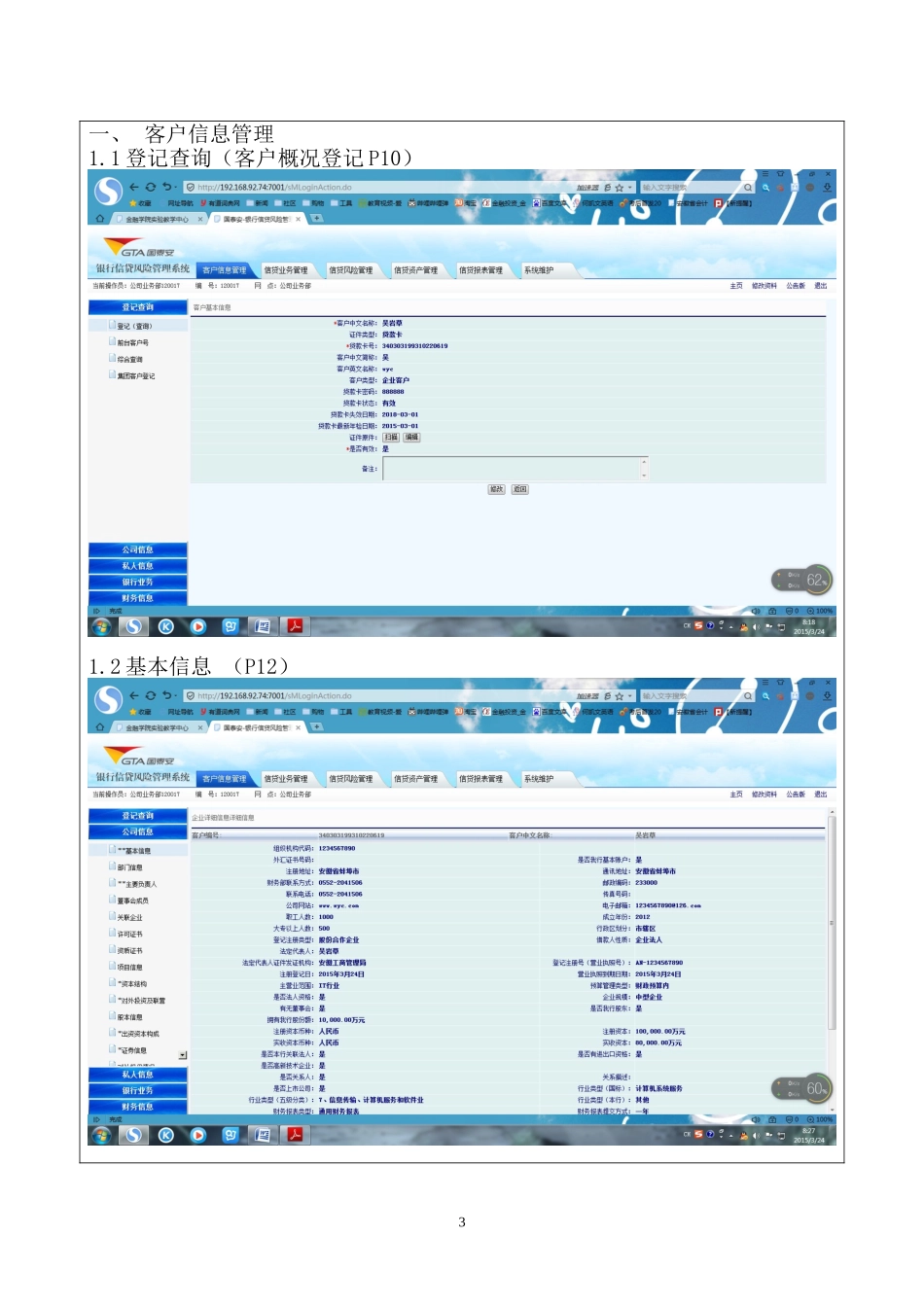Collapse 登记查询 header in upper screenshot sidebar
Screen dimensions: 924x1307
click(137, 307)
